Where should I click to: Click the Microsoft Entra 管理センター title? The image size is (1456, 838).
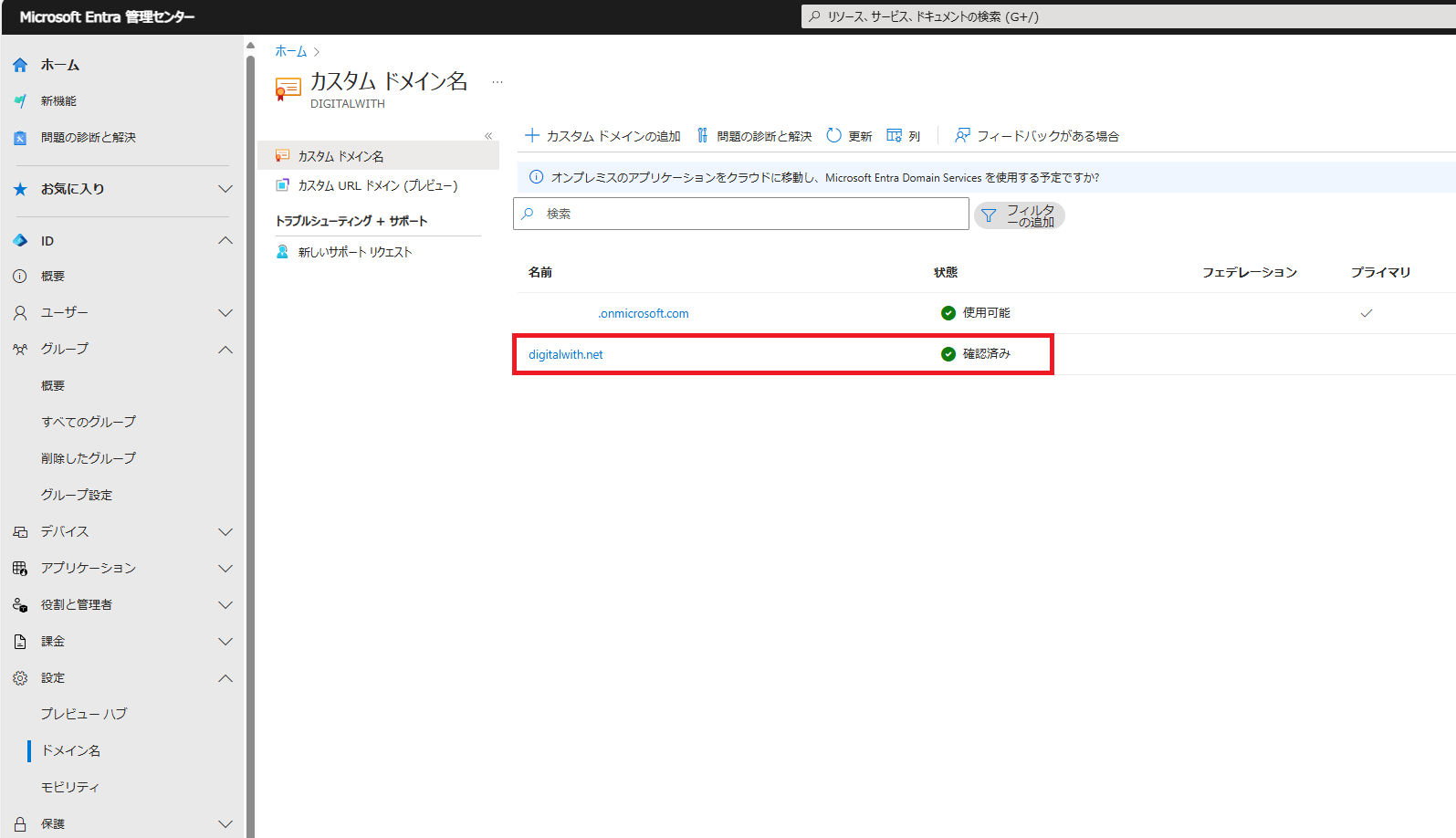[x=107, y=16]
